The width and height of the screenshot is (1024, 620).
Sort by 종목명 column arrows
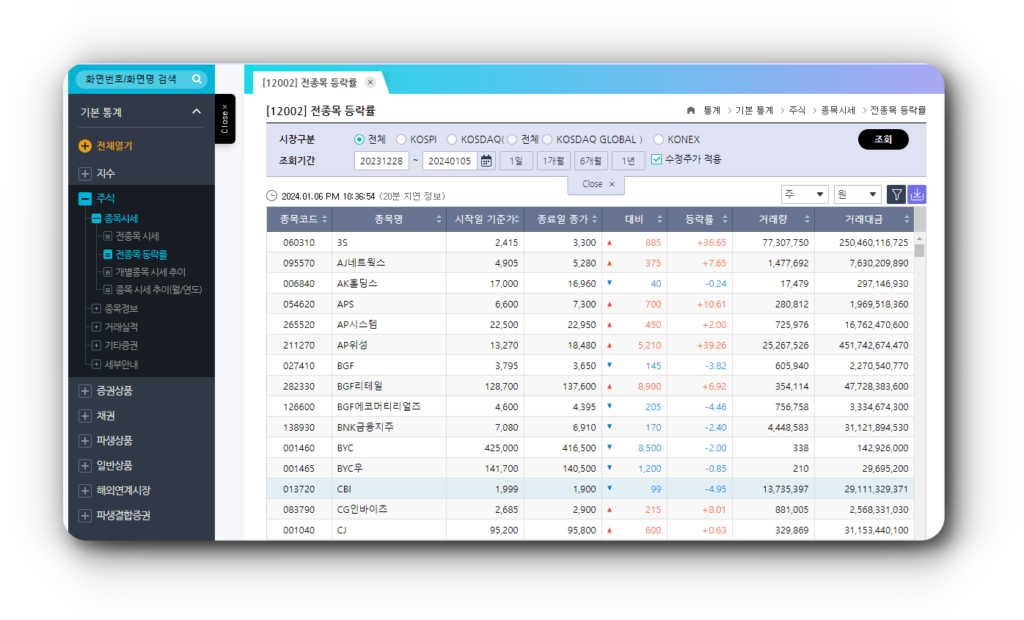439,220
